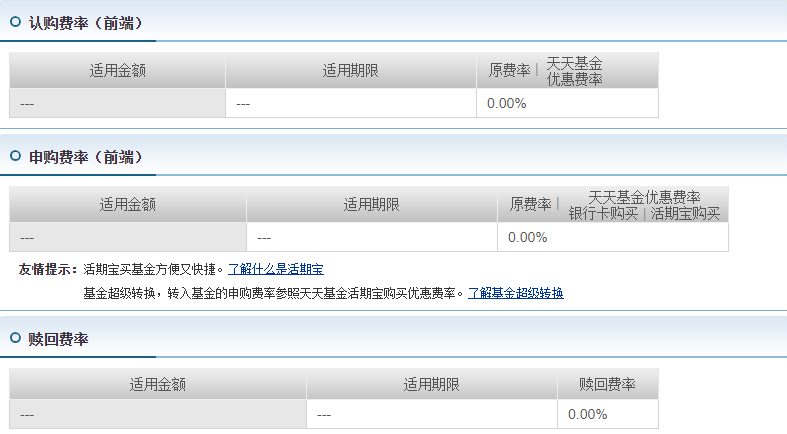Open the 了解什么是活期宝 link
The height and width of the screenshot is (434, 787).
pyautogui.click(x=276, y=269)
